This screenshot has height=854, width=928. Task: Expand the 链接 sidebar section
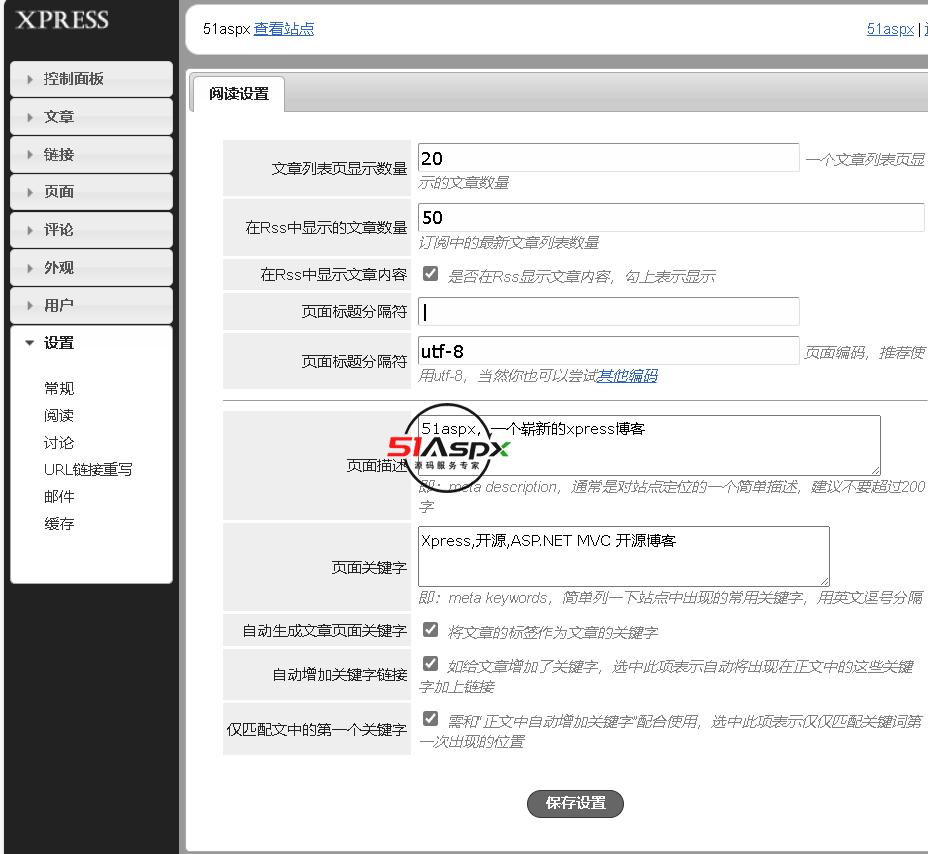tap(90, 155)
